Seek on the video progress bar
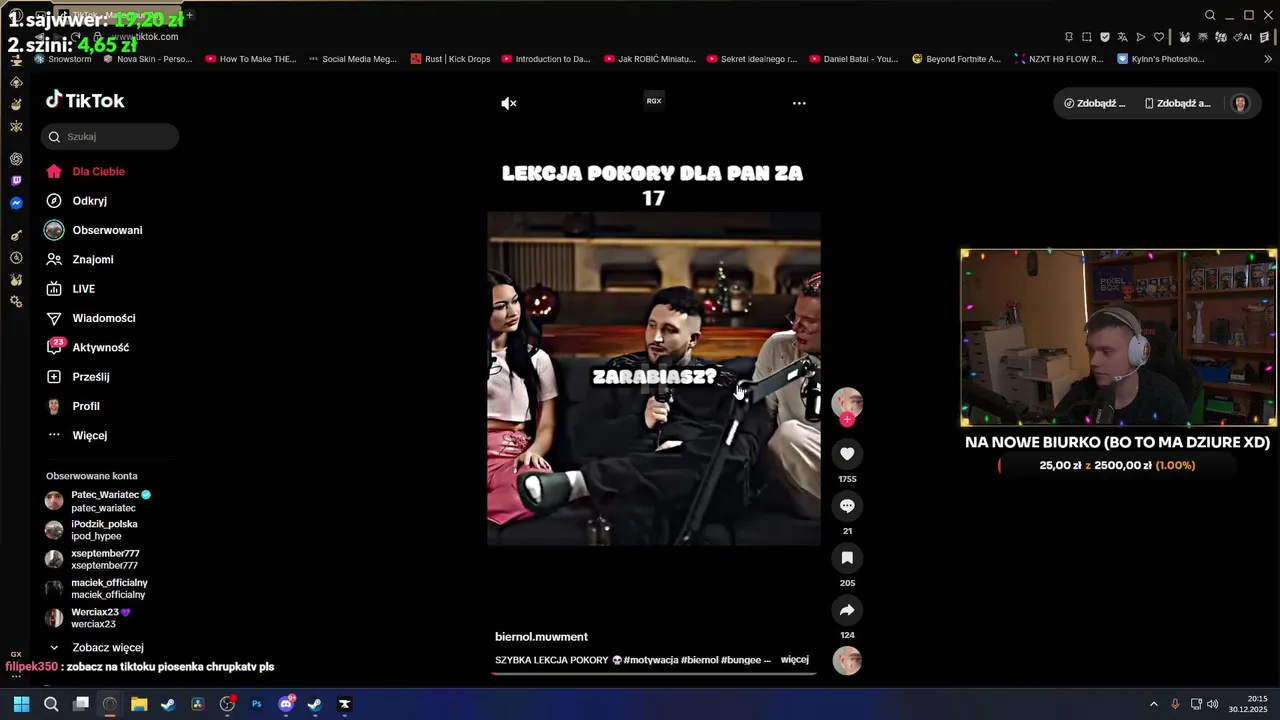The image size is (1280, 720). click(654, 673)
